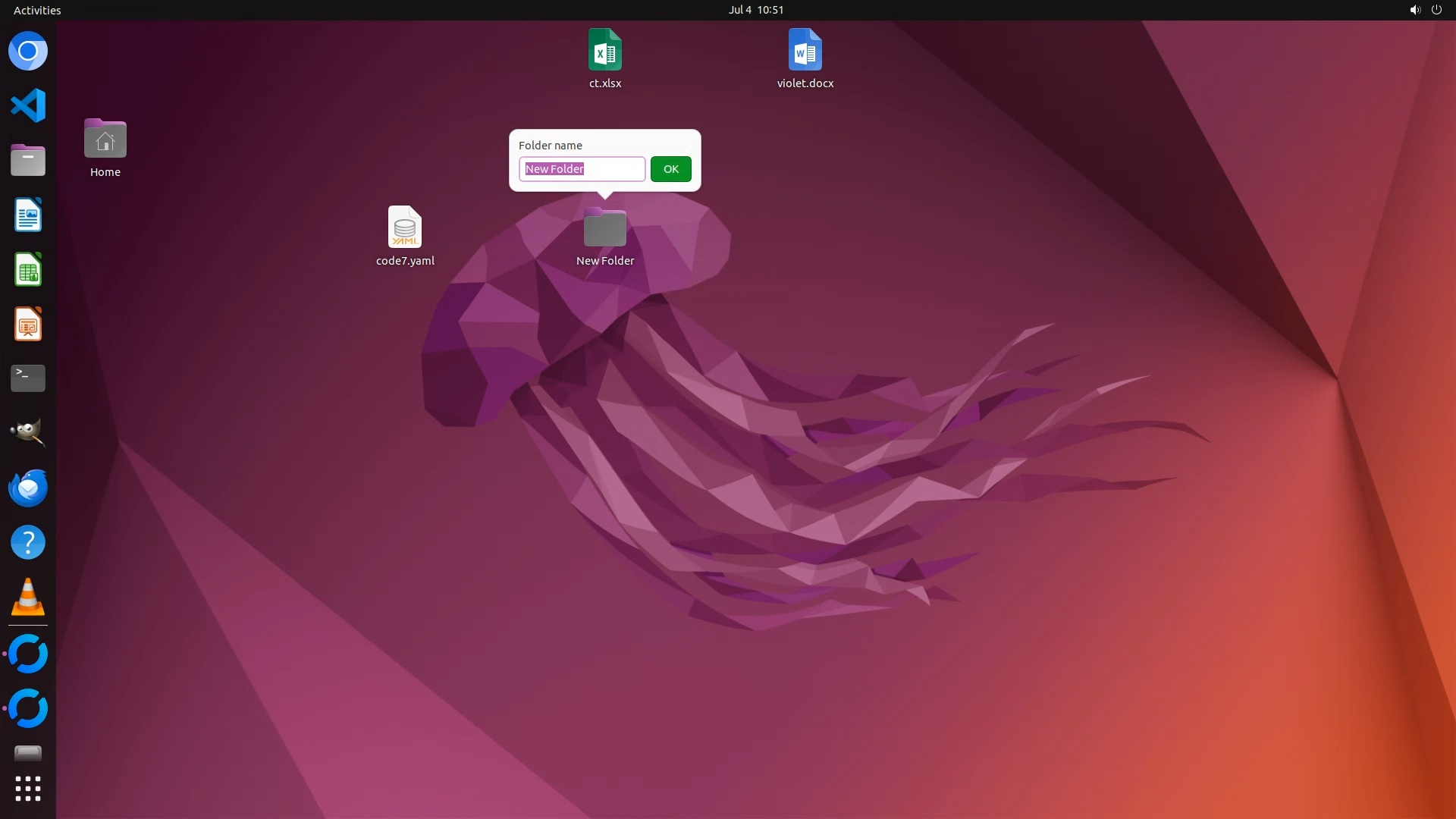Open the Help icon in the dock
This screenshot has width=1456, height=819.
(28, 542)
